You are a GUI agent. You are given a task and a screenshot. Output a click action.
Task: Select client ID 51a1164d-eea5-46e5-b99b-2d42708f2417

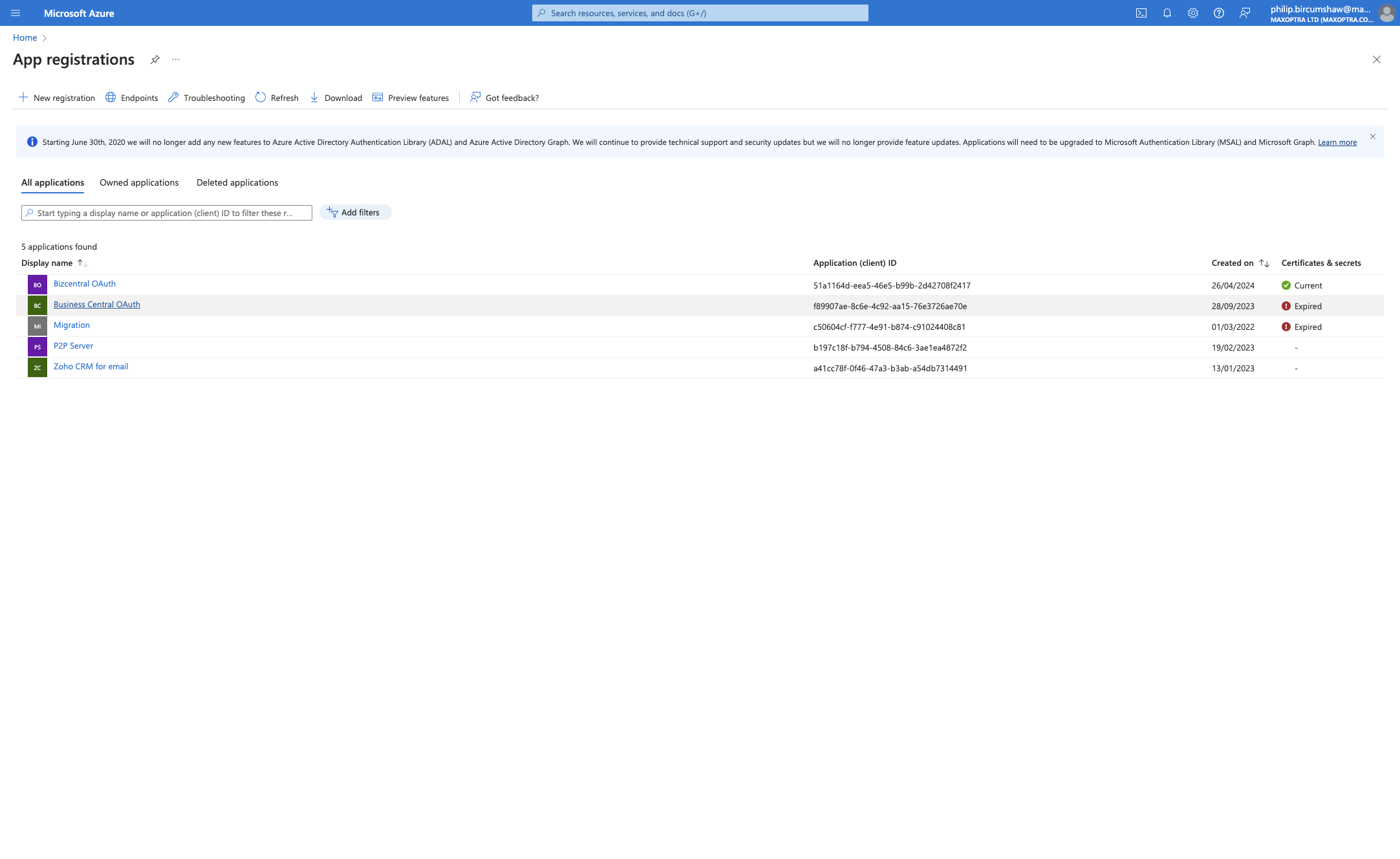pyautogui.click(x=892, y=285)
